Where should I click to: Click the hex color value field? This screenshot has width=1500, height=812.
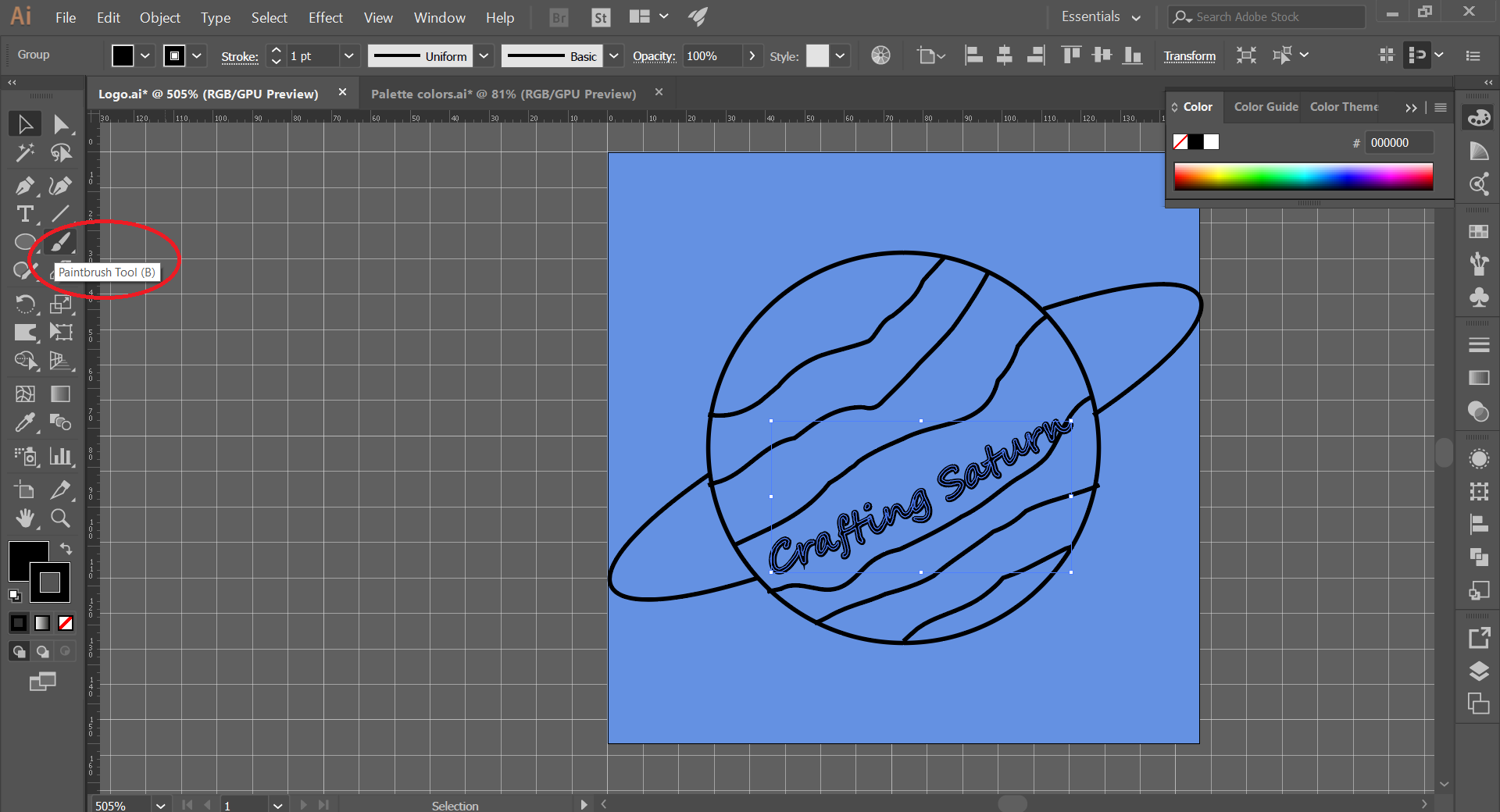point(1398,142)
